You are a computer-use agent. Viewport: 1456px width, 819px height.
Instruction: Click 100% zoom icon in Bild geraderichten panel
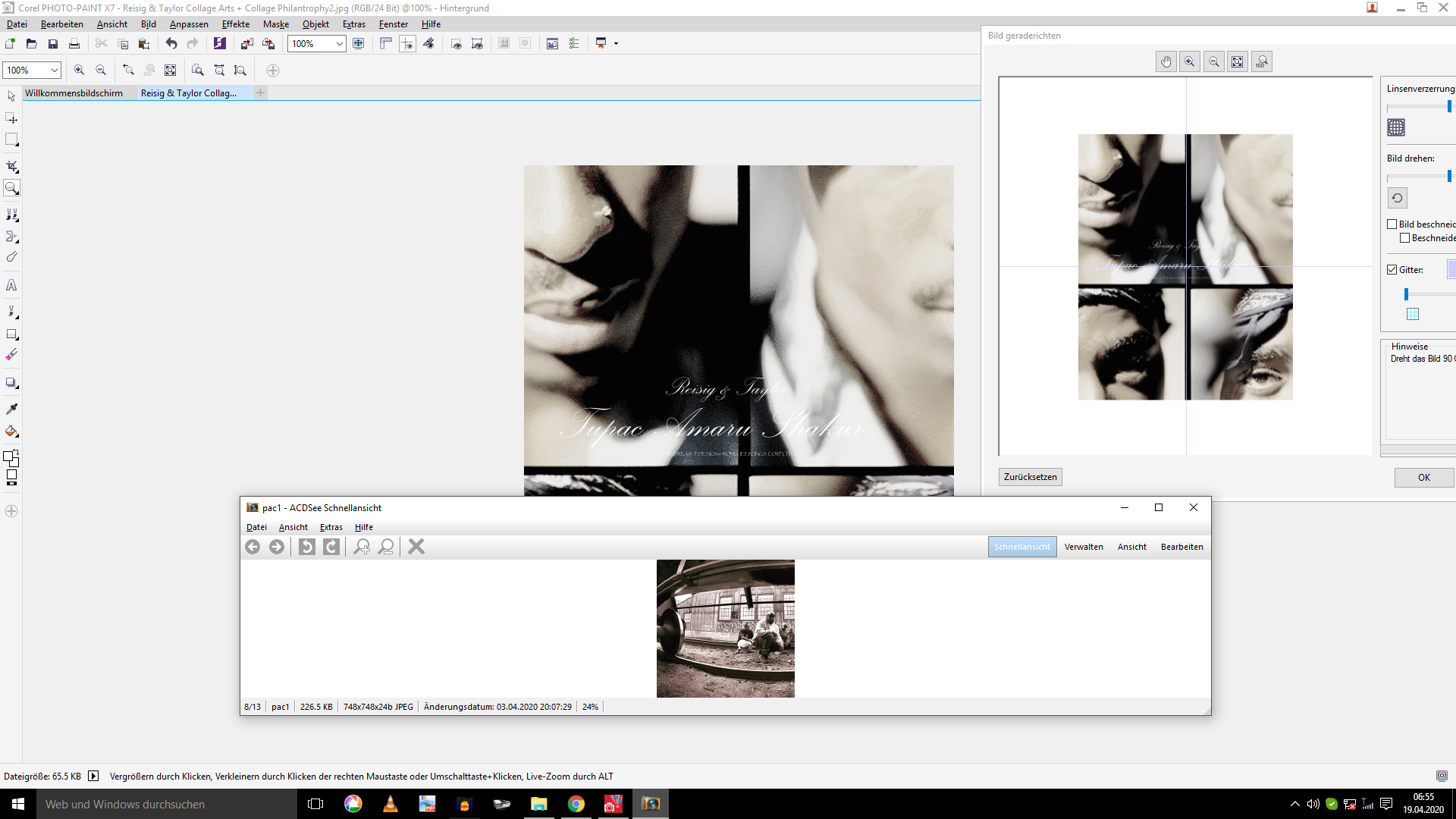tap(1262, 62)
